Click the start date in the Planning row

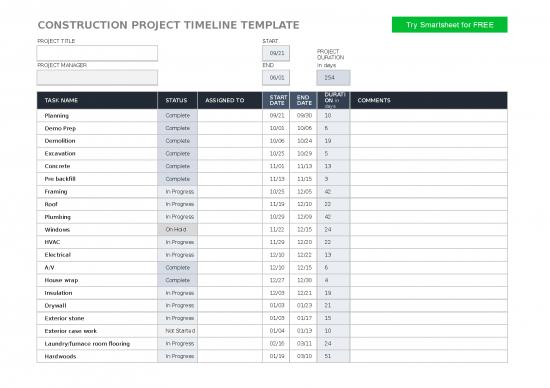276,115
